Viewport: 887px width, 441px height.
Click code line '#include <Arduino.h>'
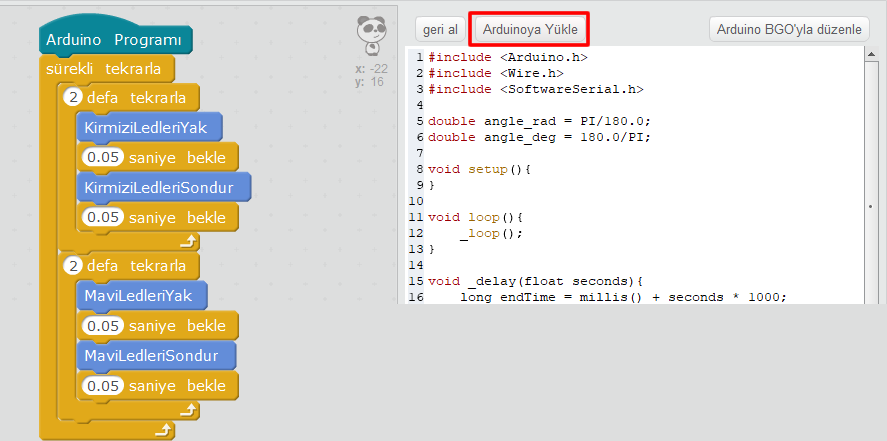click(508, 57)
